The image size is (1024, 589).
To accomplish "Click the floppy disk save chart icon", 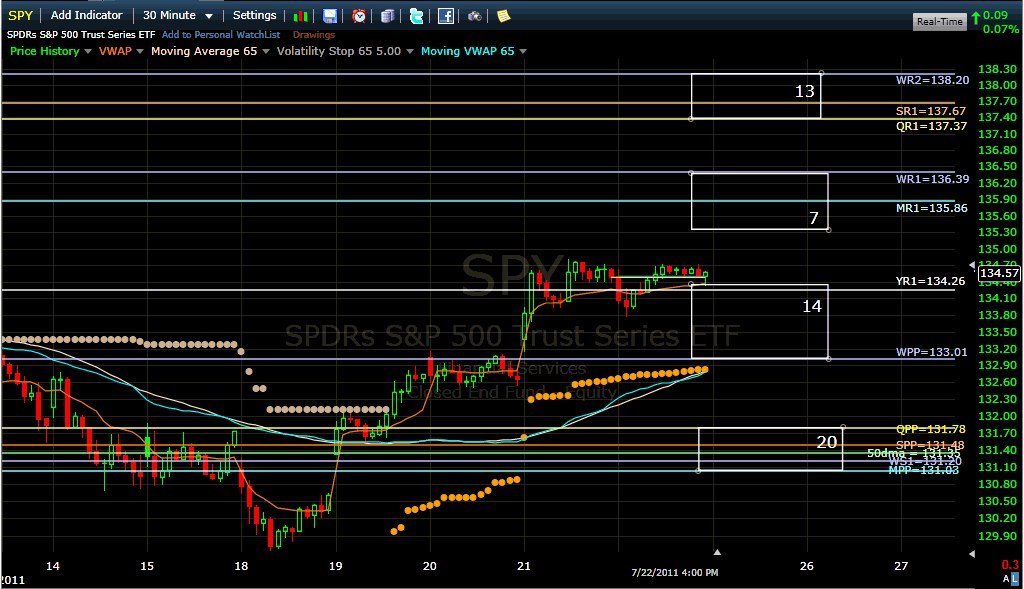I will [330, 16].
